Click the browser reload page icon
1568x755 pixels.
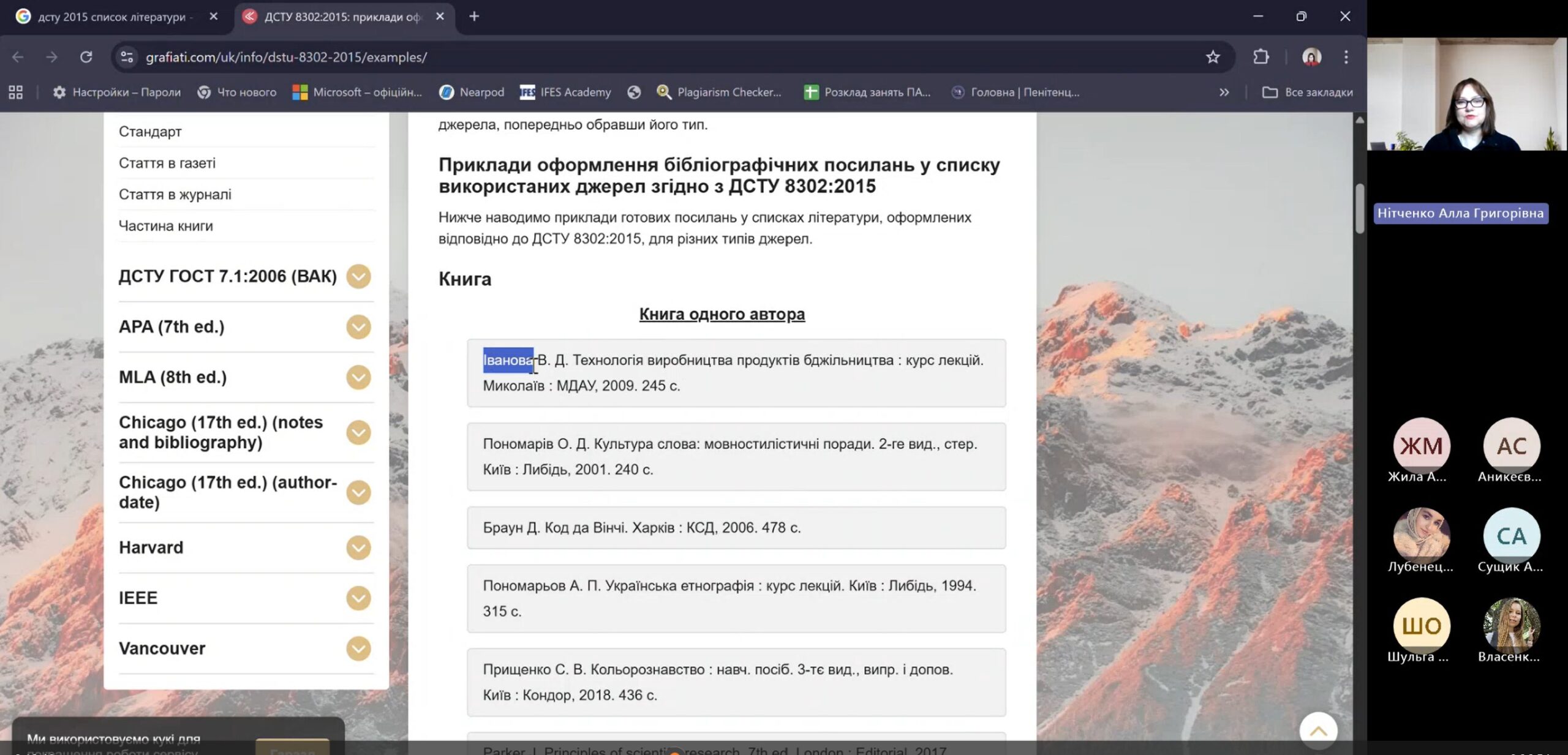tap(86, 57)
